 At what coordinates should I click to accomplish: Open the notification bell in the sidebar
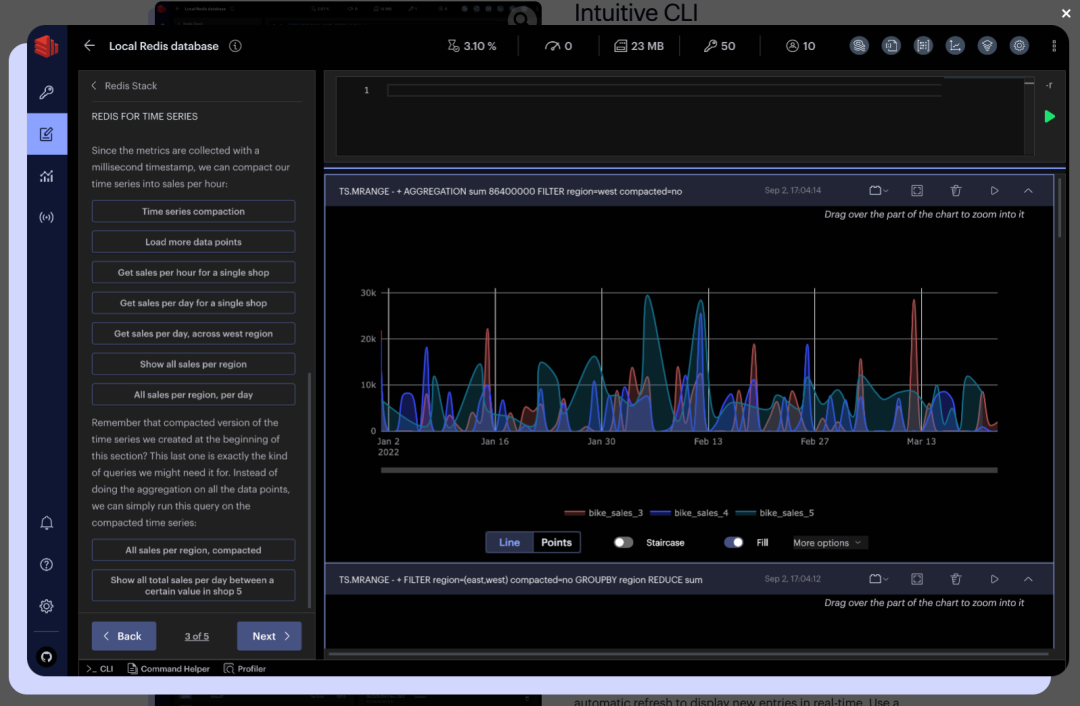coord(46,523)
